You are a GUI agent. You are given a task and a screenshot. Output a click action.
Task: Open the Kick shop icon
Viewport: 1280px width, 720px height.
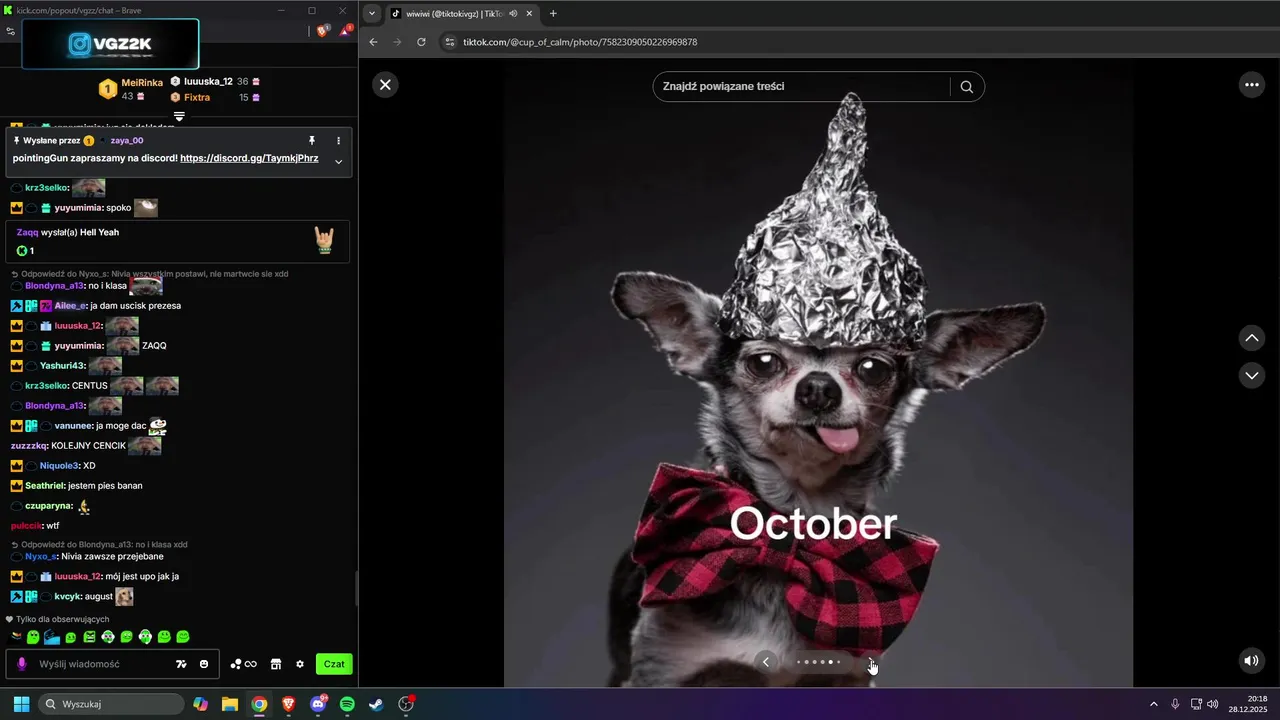[x=276, y=664]
